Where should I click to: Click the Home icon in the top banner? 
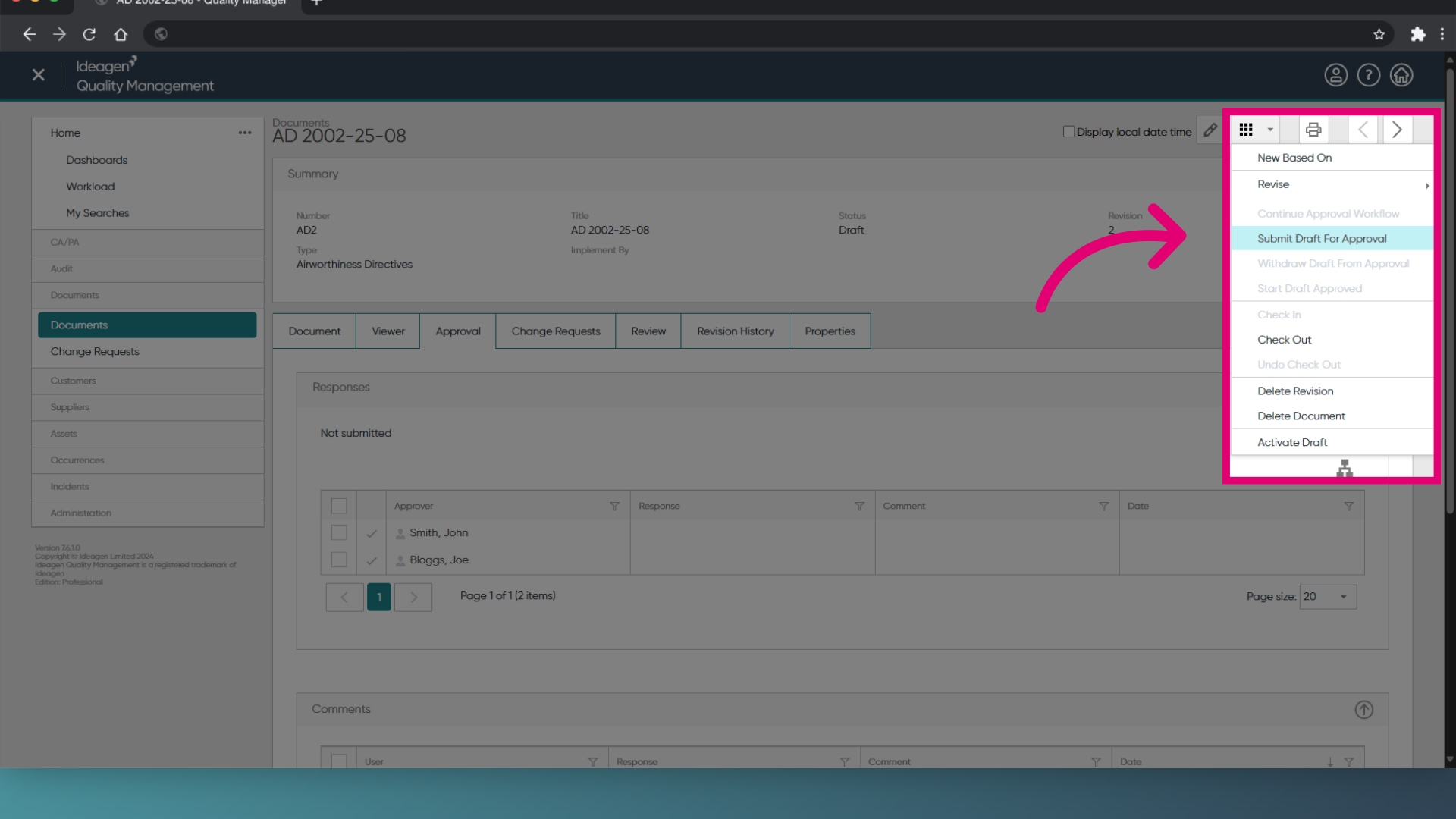coord(1401,75)
